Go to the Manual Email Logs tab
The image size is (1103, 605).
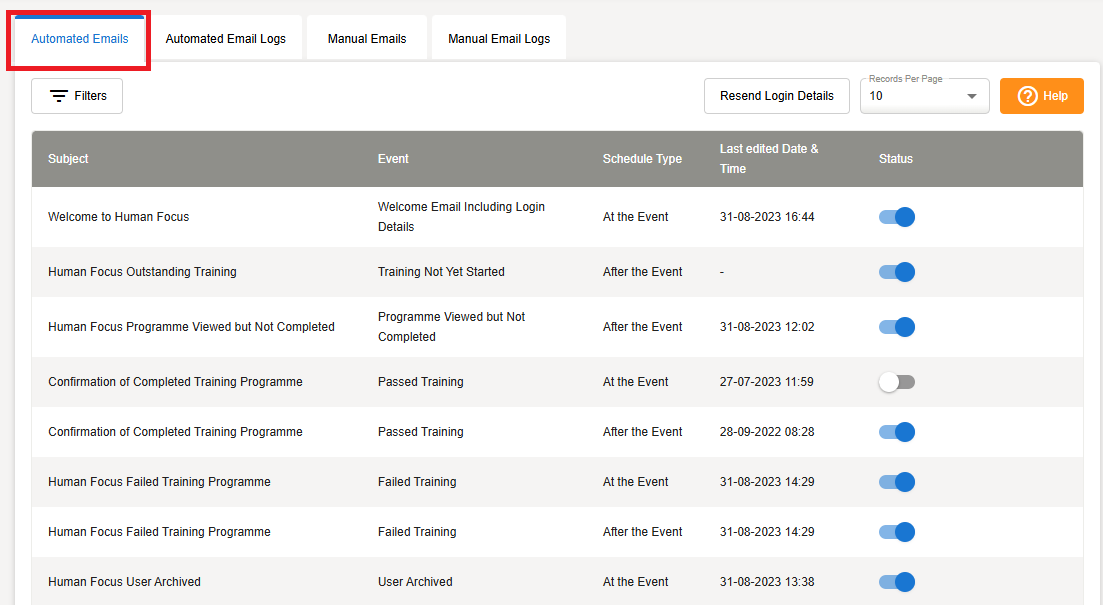499,39
